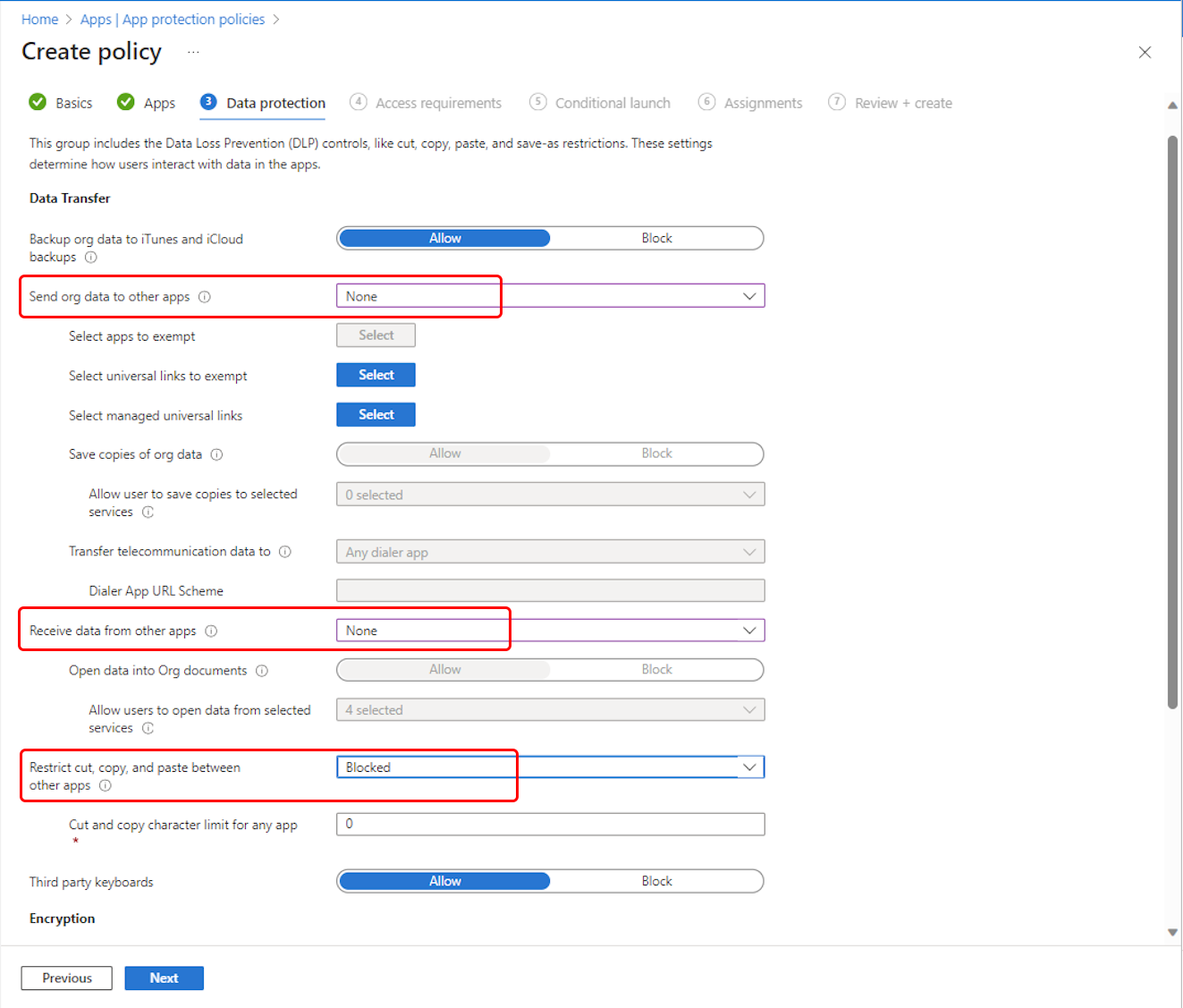The height and width of the screenshot is (1008, 1183).
Task: Set Third party keyboards to Block
Action: pos(656,881)
